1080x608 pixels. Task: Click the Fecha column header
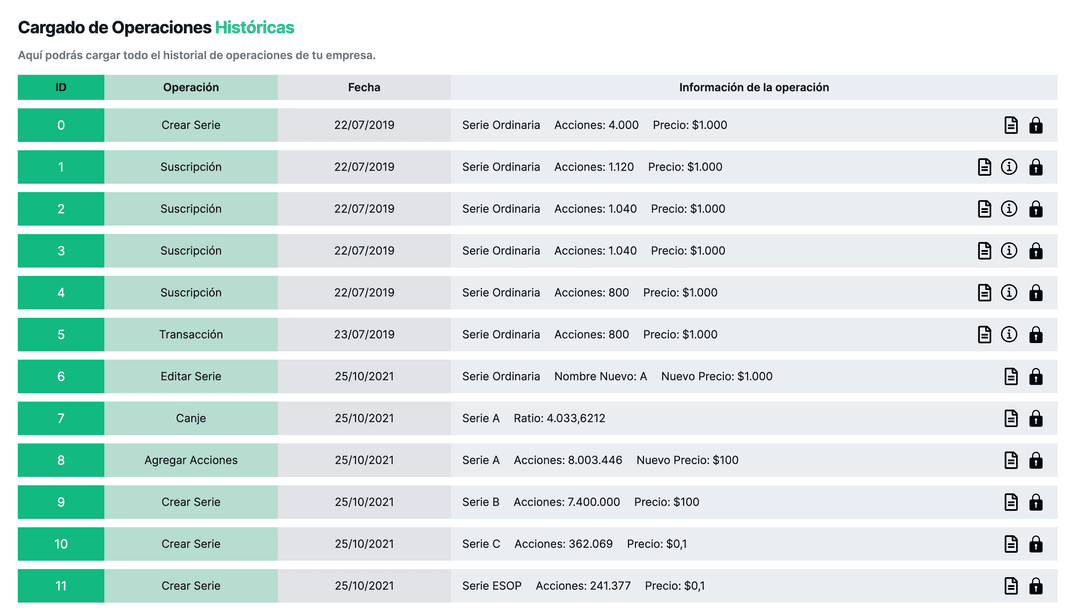[364, 88]
